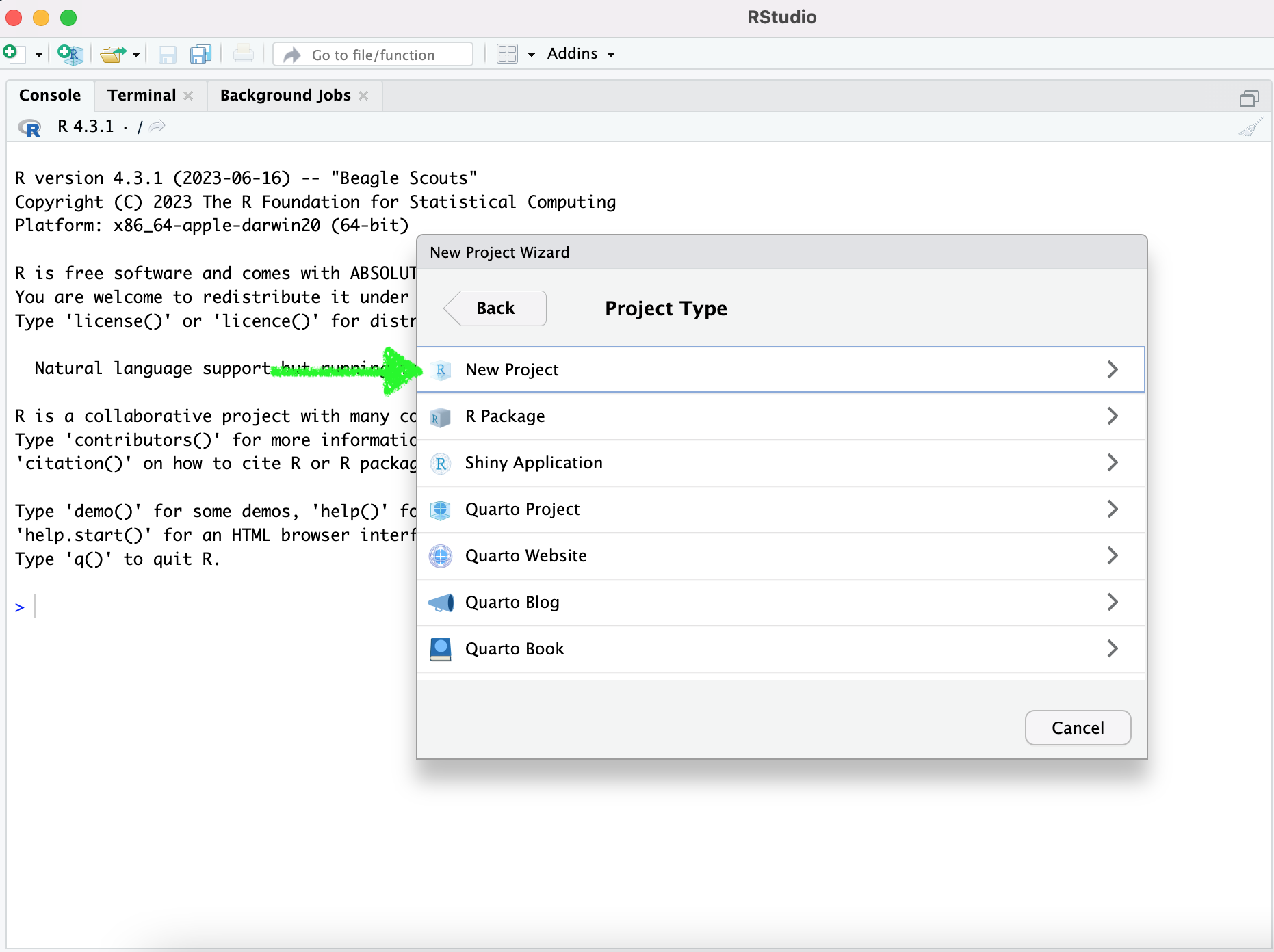Expand the recent files dropdown arrow
Screen dimensions: 1274x952
pyautogui.click(x=136, y=55)
